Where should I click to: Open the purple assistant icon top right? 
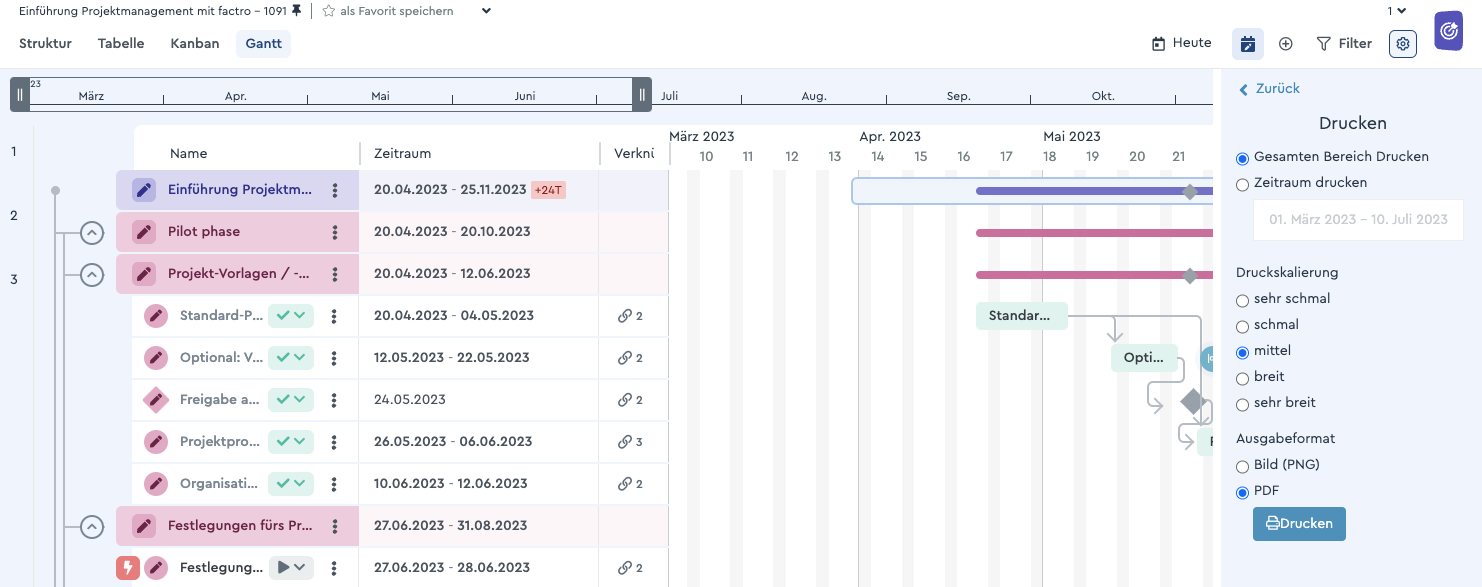coord(1448,32)
